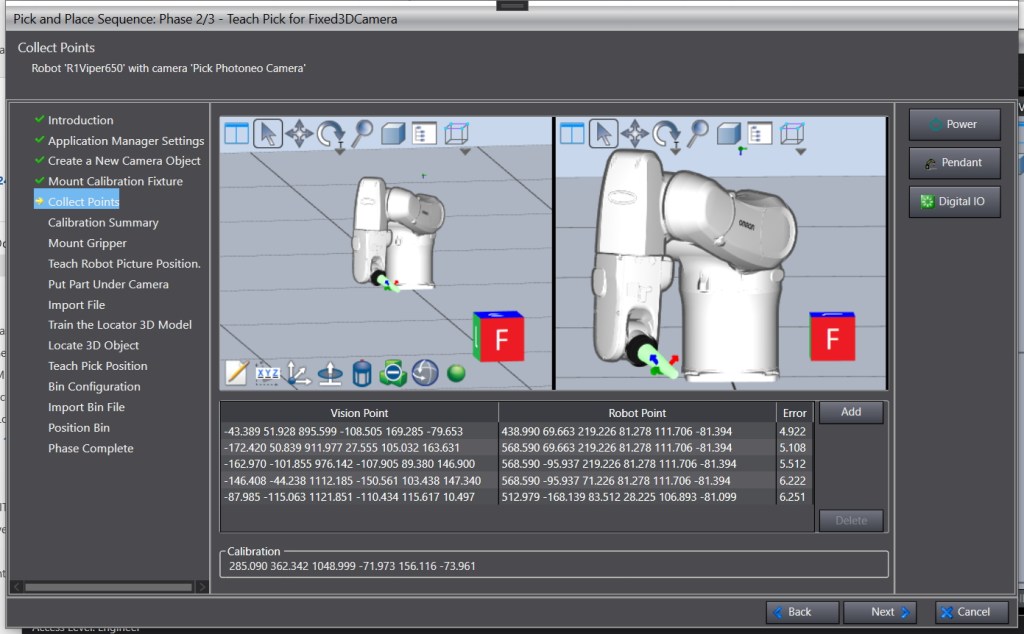Click red F orientation cube in right view

pos(833,337)
